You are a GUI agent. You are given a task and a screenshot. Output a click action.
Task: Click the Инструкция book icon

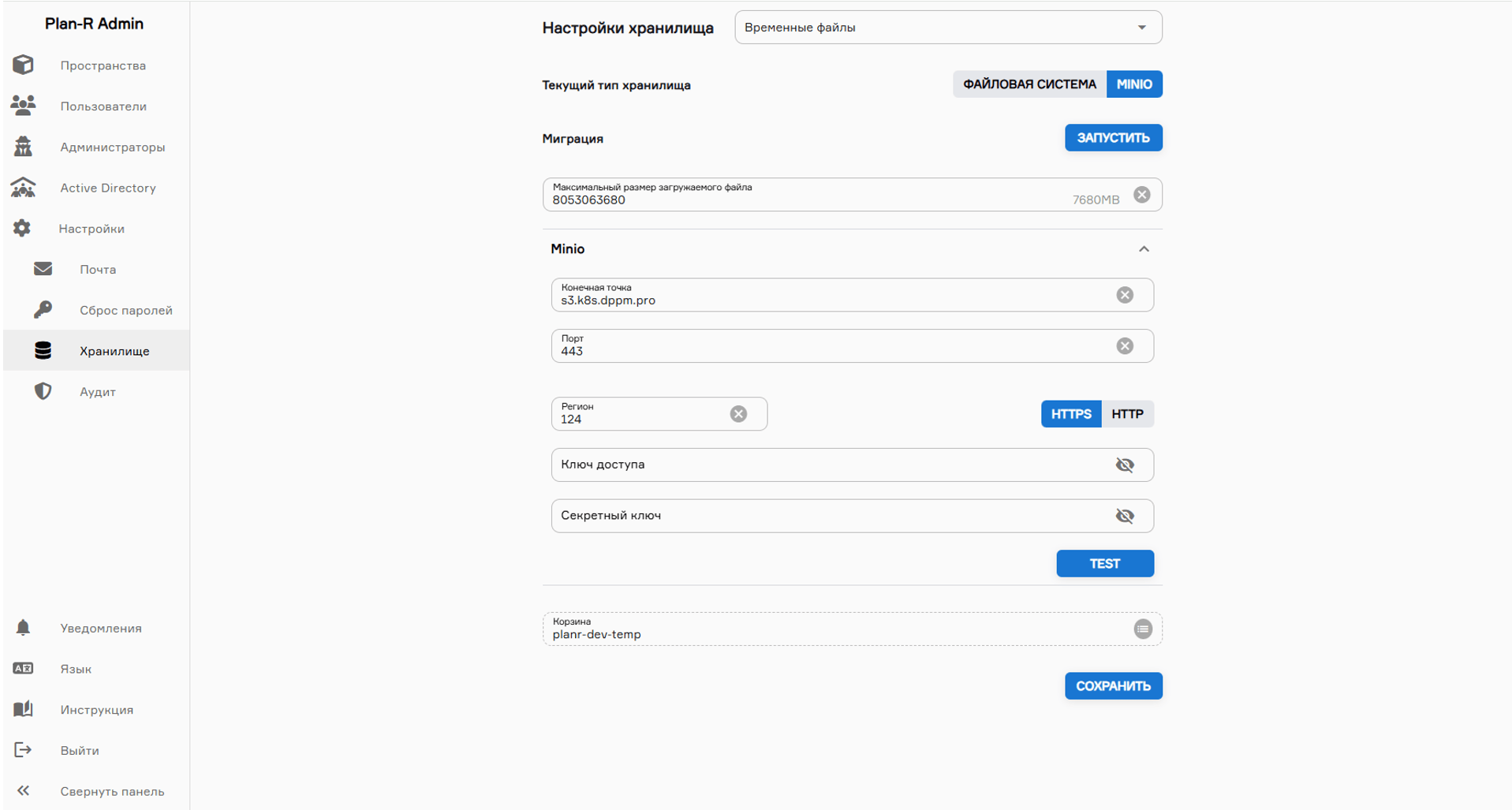(x=23, y=709)
